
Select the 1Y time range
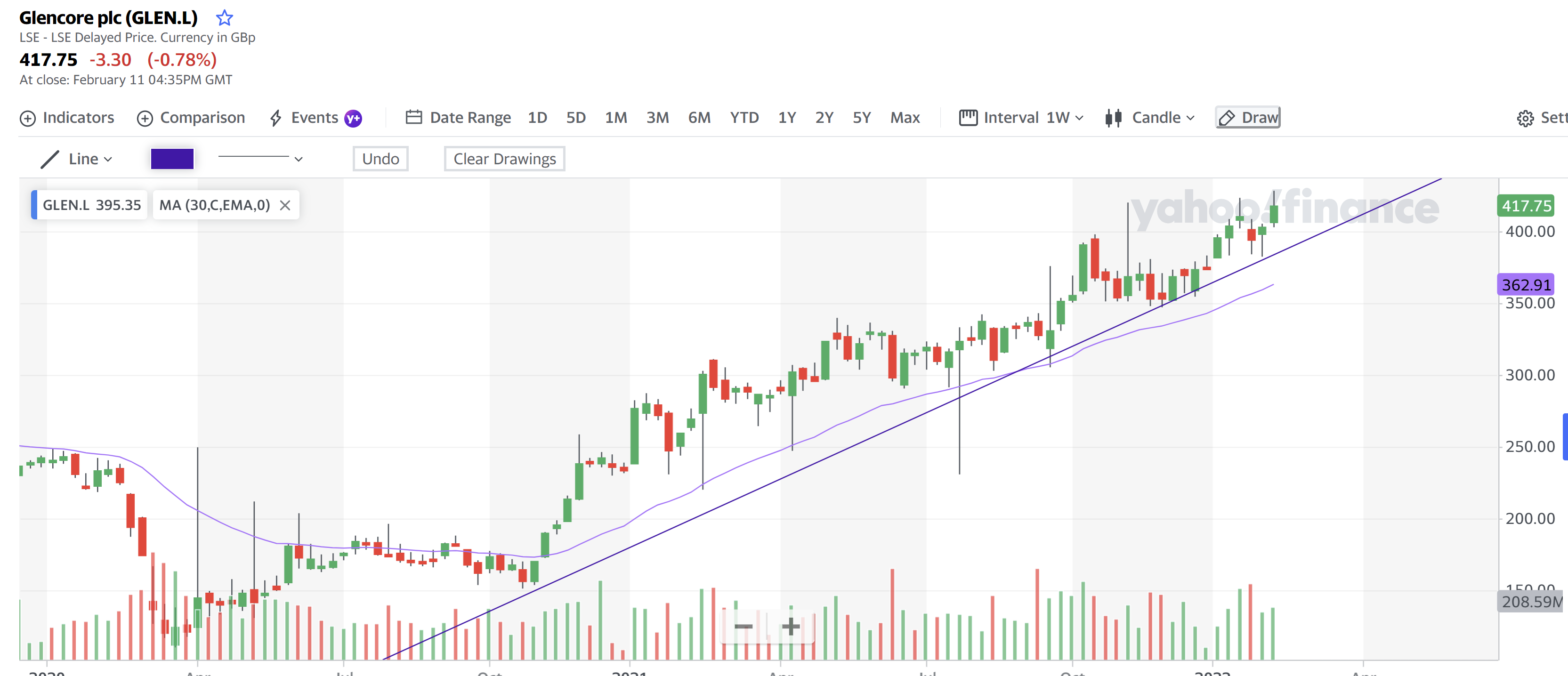tap(787, 117)
